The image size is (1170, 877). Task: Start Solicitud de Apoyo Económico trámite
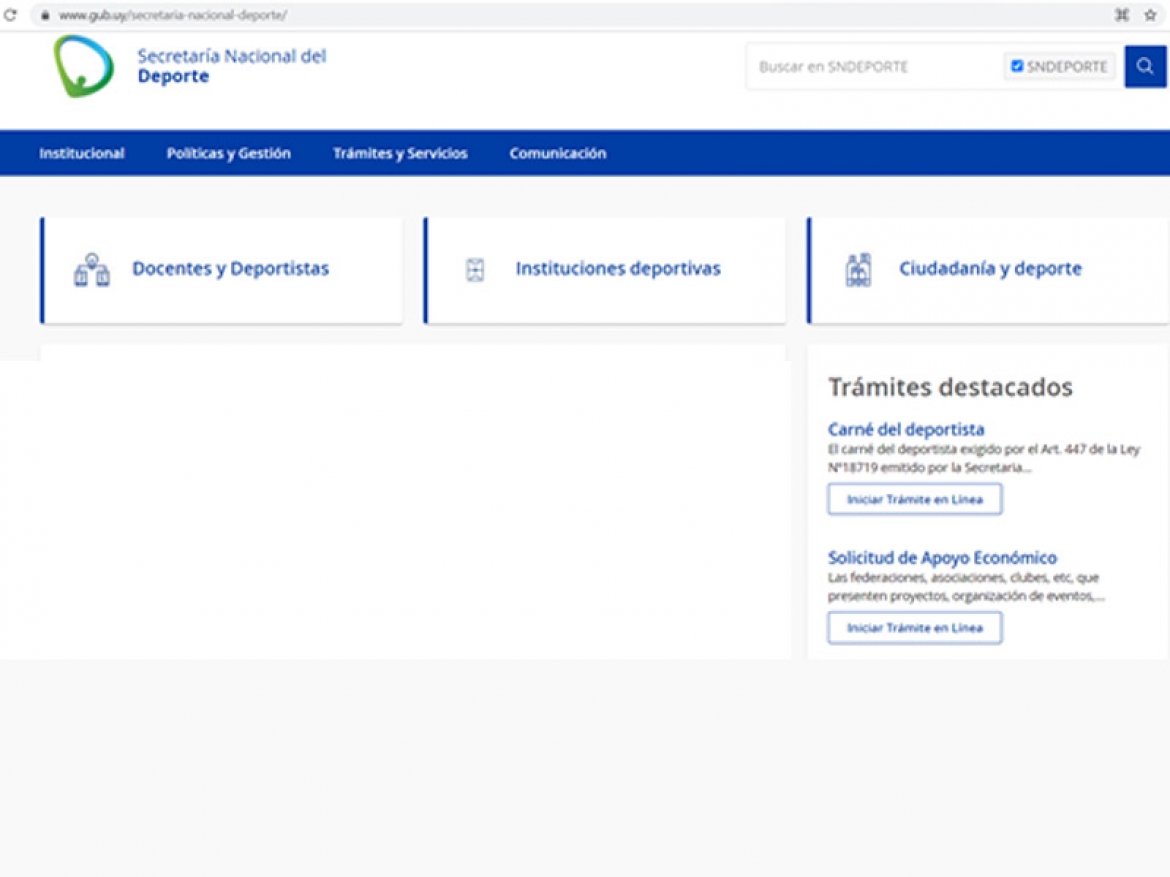(x=914, y=628)
